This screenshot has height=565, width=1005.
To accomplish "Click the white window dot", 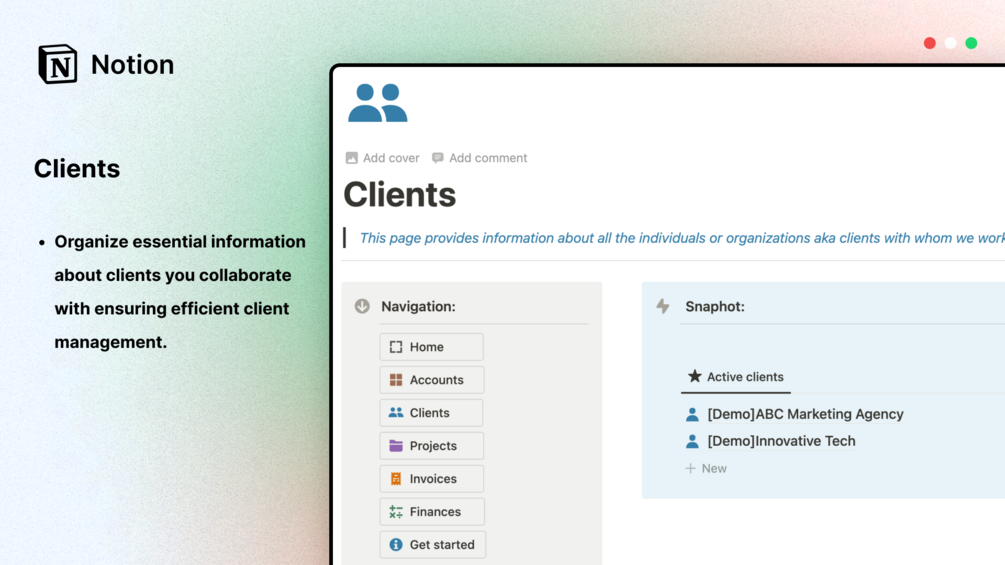I will click(x=951, y=43).
